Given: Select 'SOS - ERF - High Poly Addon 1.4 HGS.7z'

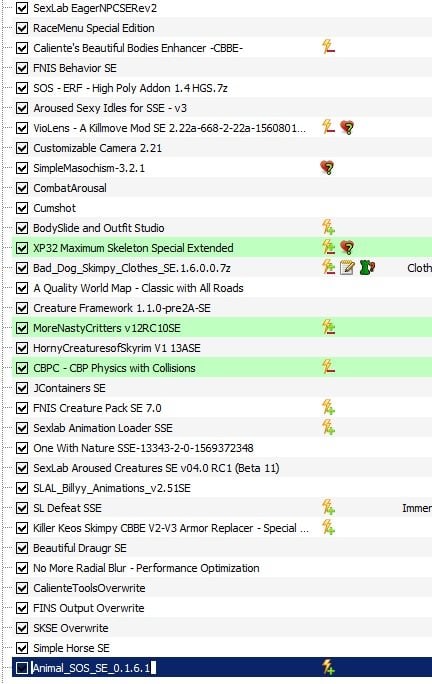Looking at the screenshot, I should pos(130,88).
